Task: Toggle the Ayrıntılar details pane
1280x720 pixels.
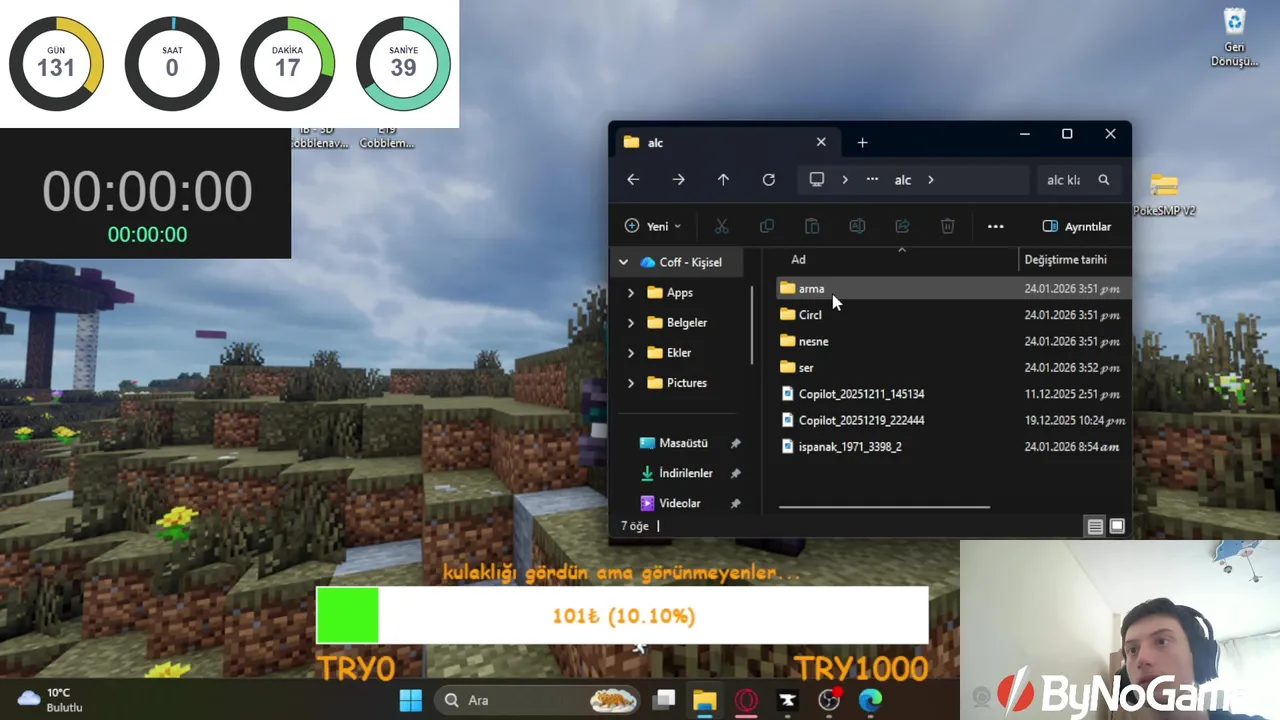Action: (1077, 226)
